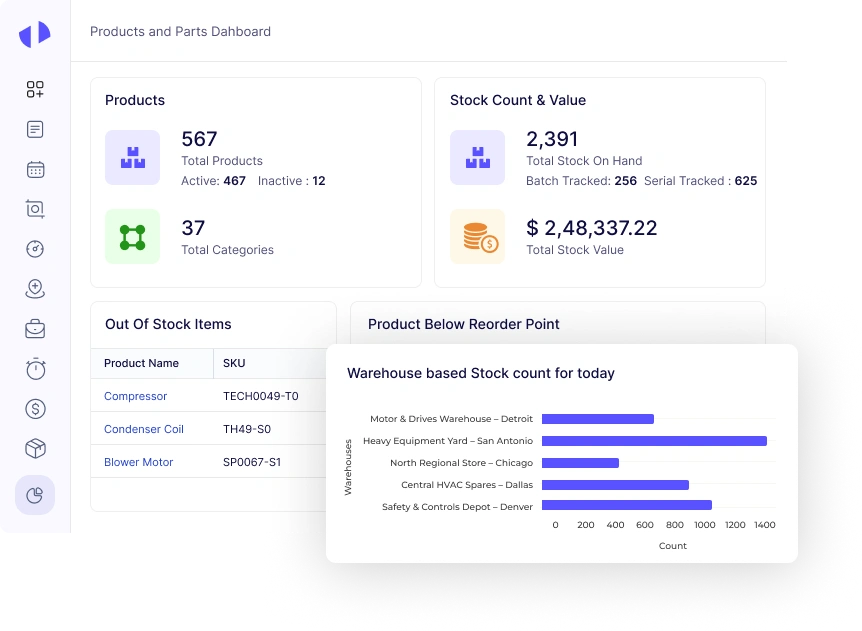862x631 pixels.
Task: Select the Product Below Reorder Point panel header
Action: (463, 324)
